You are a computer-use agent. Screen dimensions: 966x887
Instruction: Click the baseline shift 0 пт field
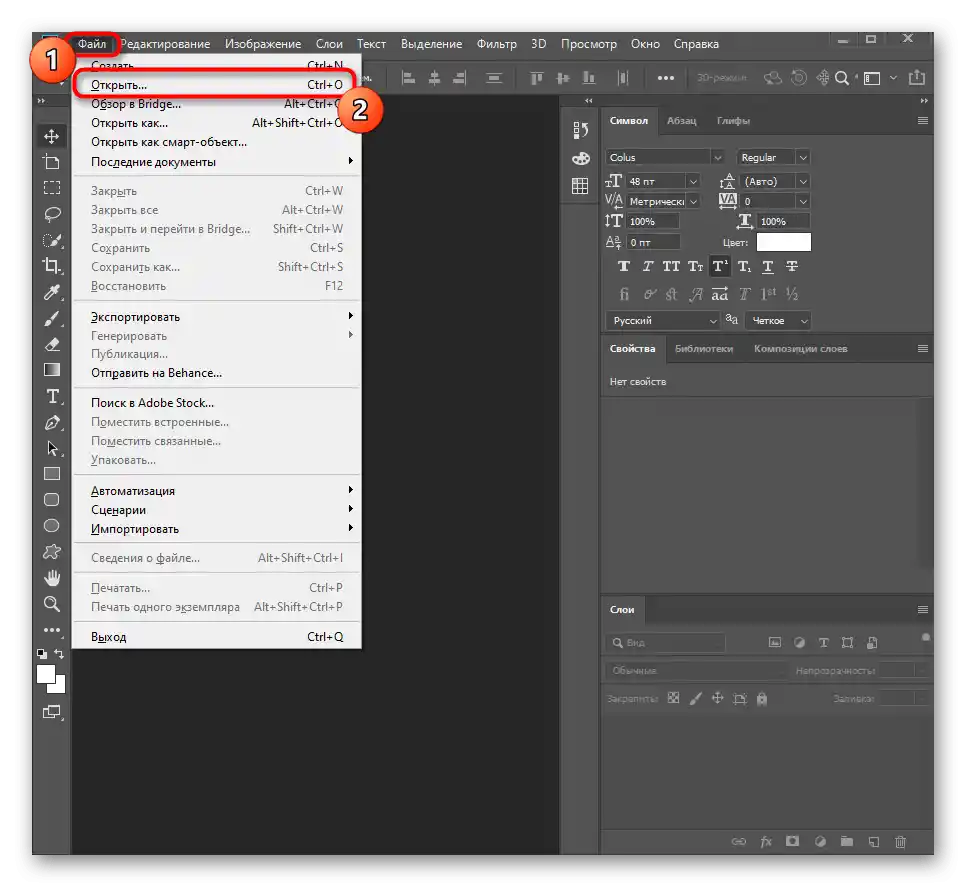click(652, 242)
